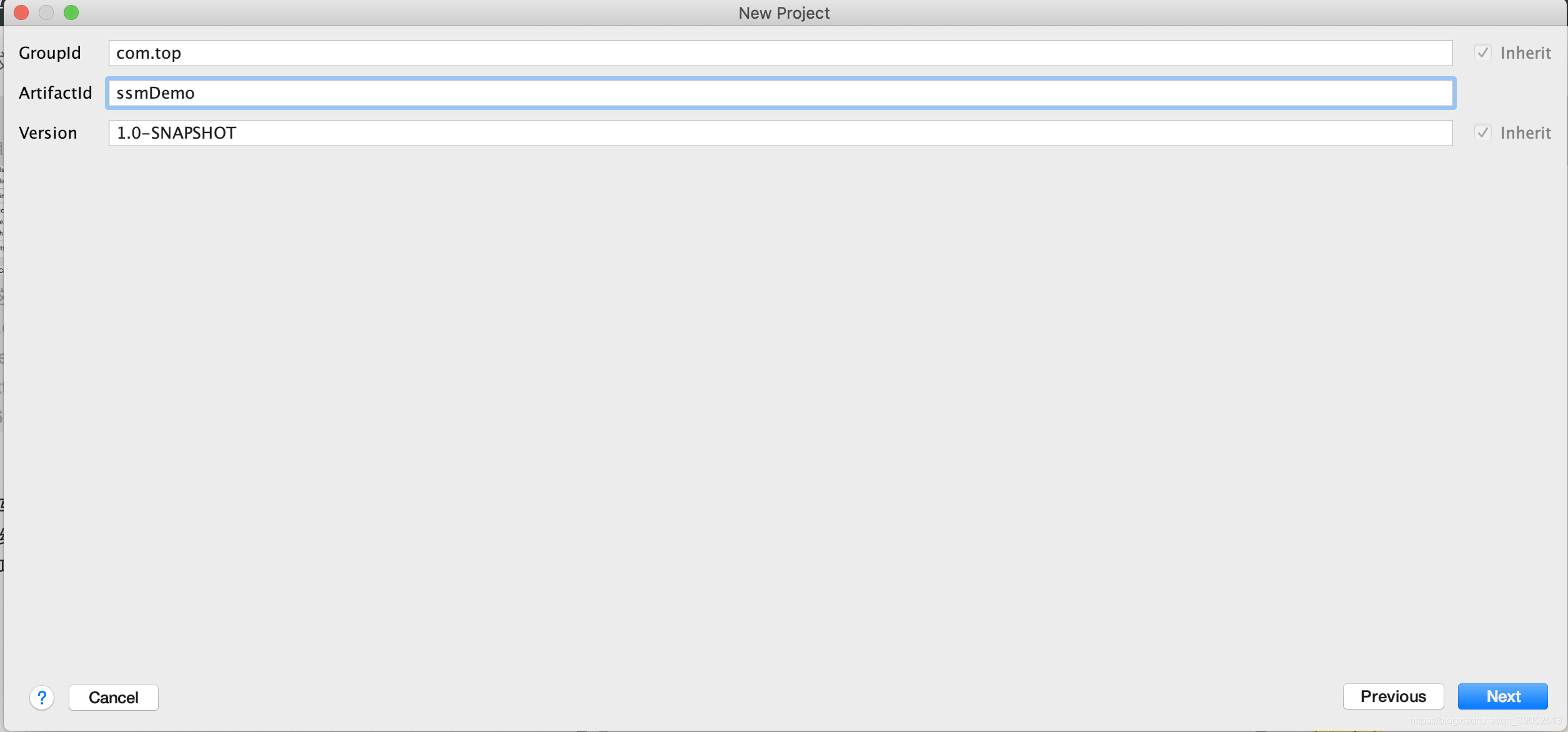Proceed with the blue Next button

pos(1502,696)
